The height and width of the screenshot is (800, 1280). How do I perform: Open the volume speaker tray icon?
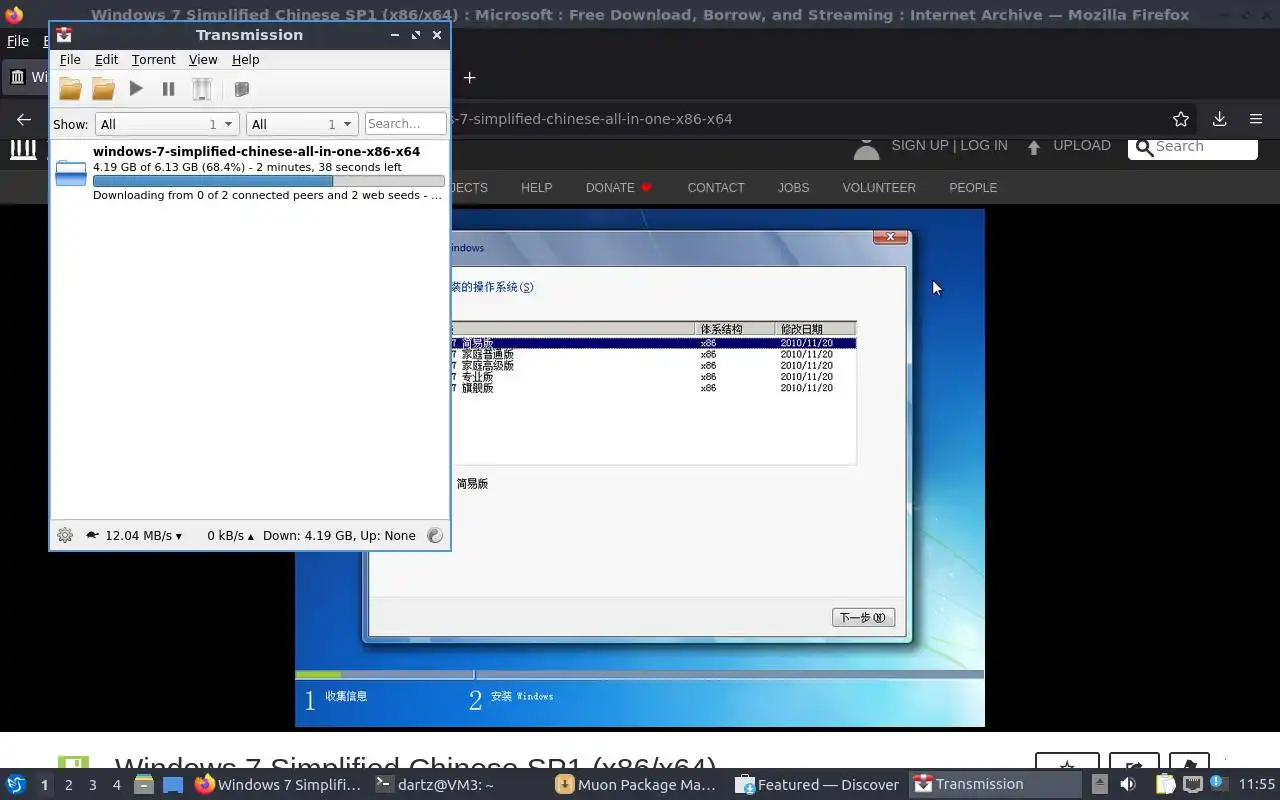click(1128, 784)
